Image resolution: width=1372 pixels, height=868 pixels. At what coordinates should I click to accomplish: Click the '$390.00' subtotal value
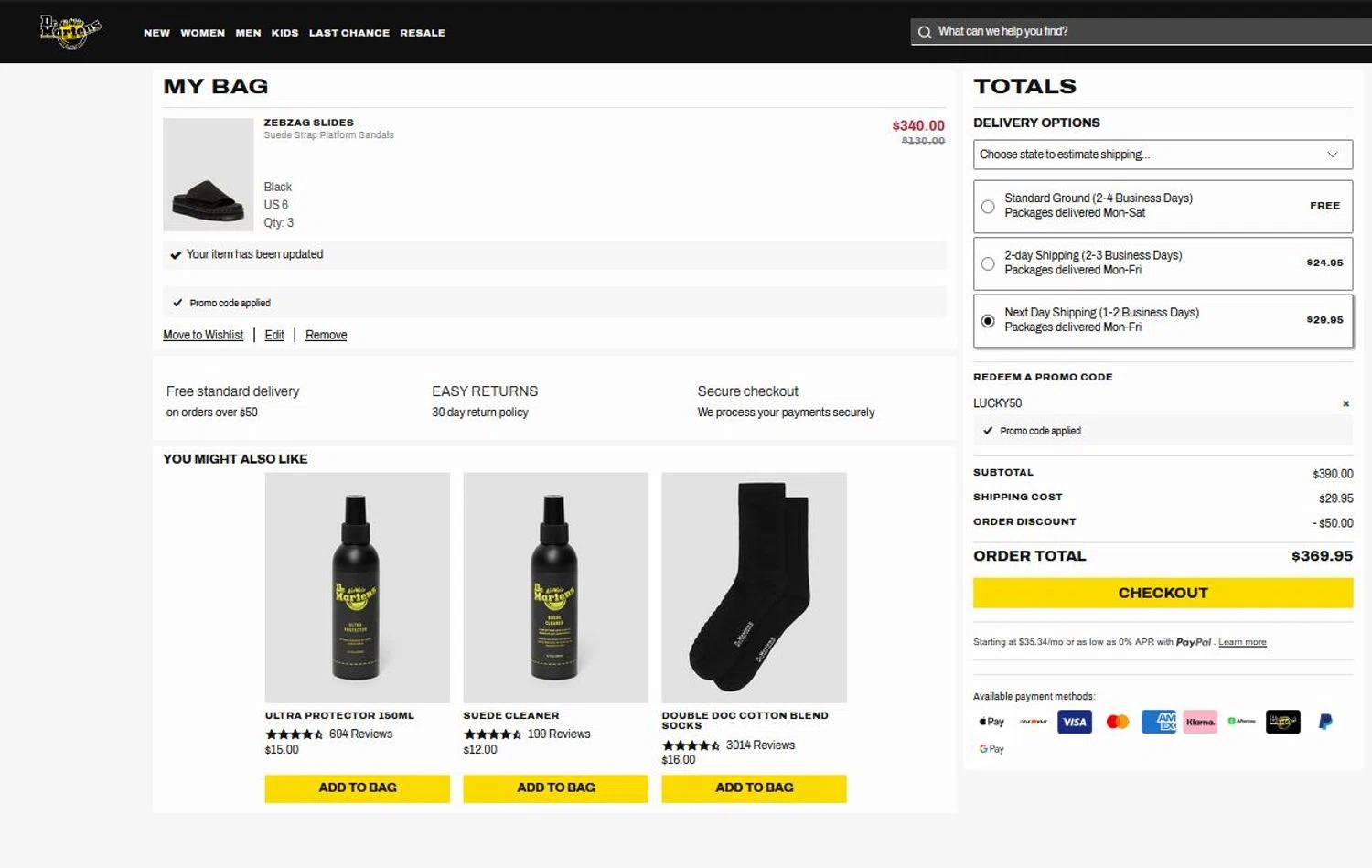[1333, 474]
